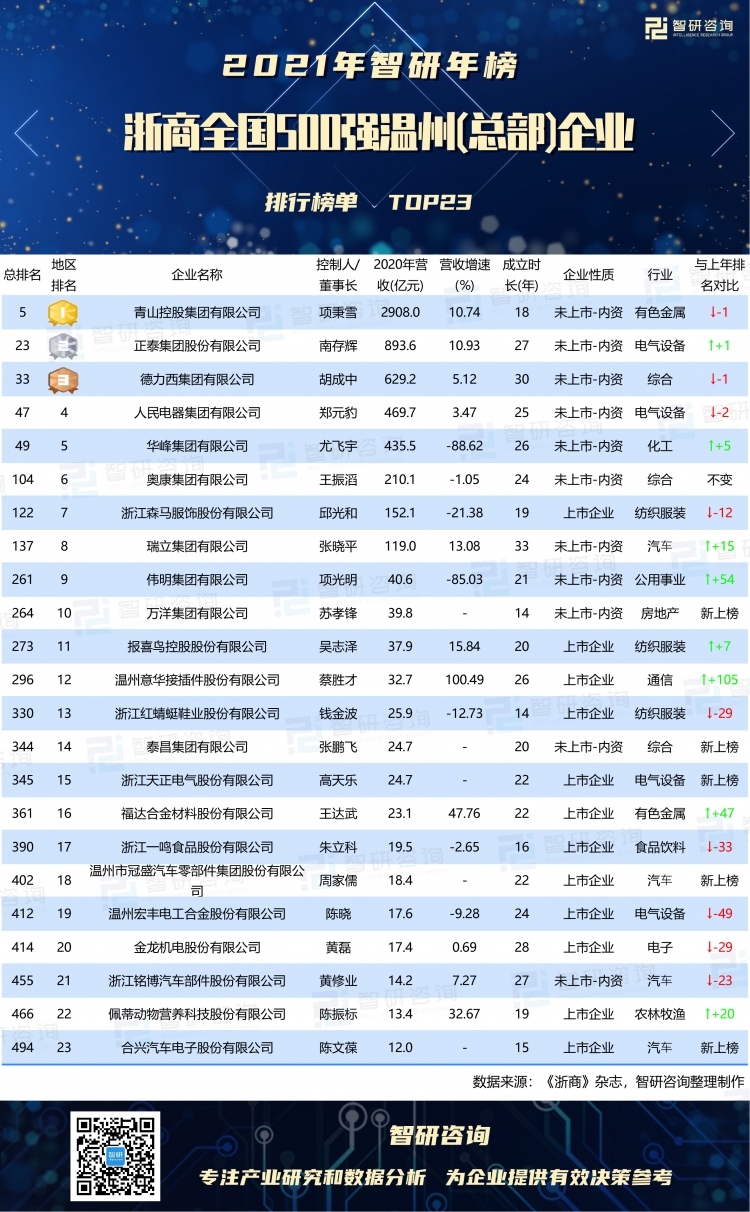Click rank change 不变 for 奥康集团
The height and width of the screenshot is (1212, 750).
tap(720, 480)
